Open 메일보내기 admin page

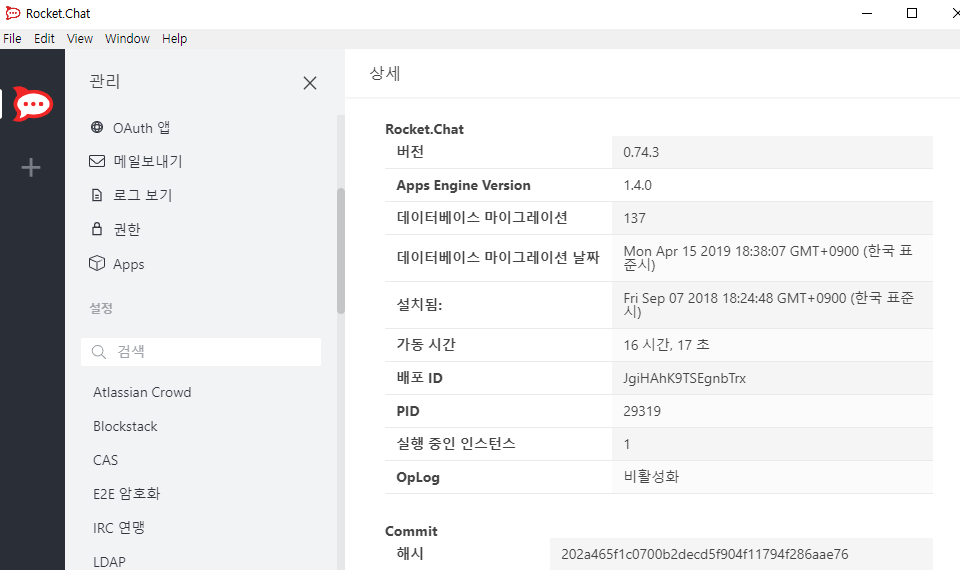click(x=148, y=161)
